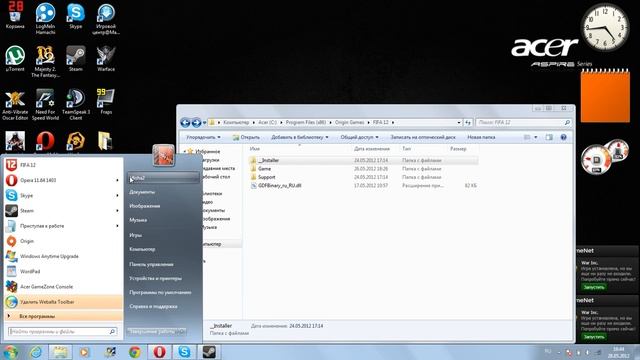
Task: Click the Start menu search field
Action: click(62, 332)
